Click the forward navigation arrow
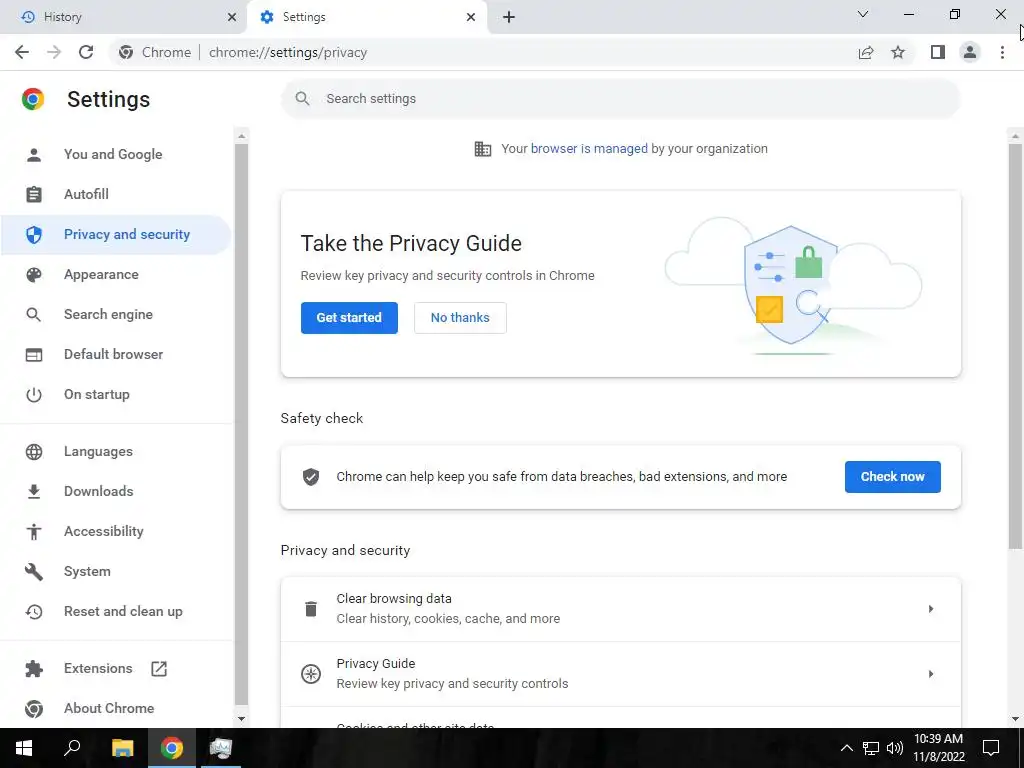 point(54,52)
